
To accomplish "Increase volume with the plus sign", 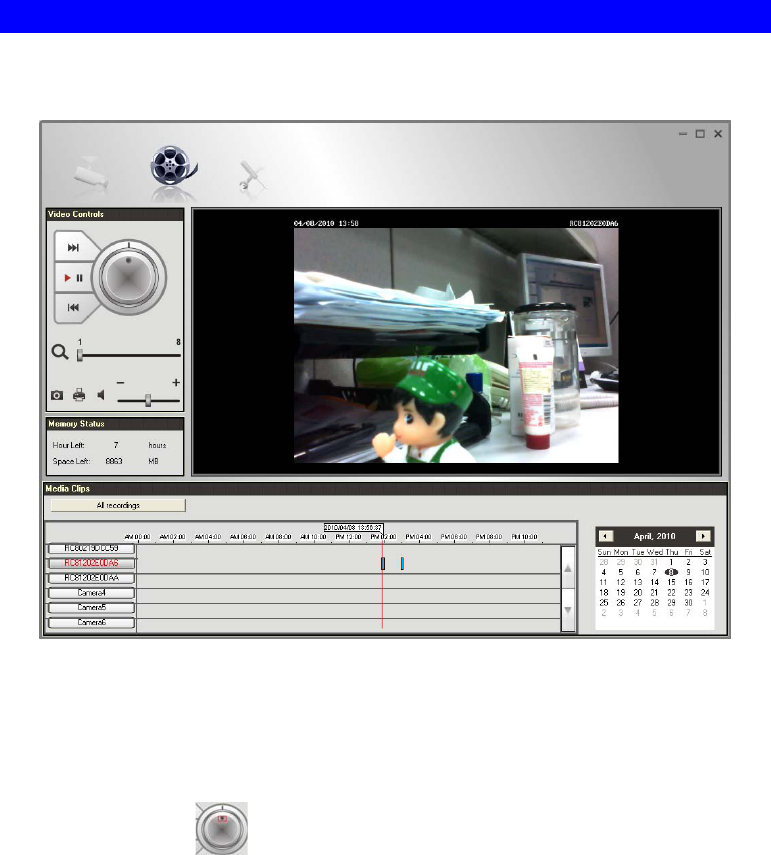I will [176, 382].
